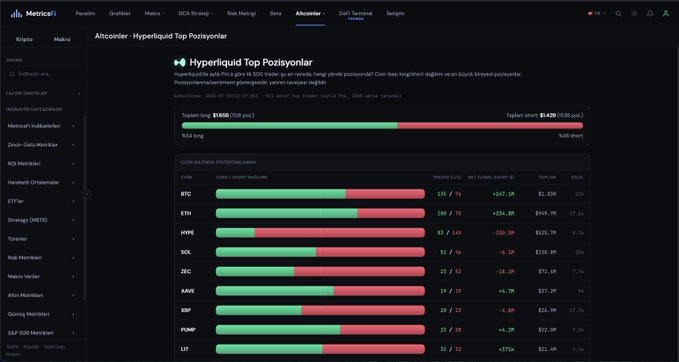Open the search magnifier in top bar
Screen dimensions: 679x362
(x=618, y=13)
